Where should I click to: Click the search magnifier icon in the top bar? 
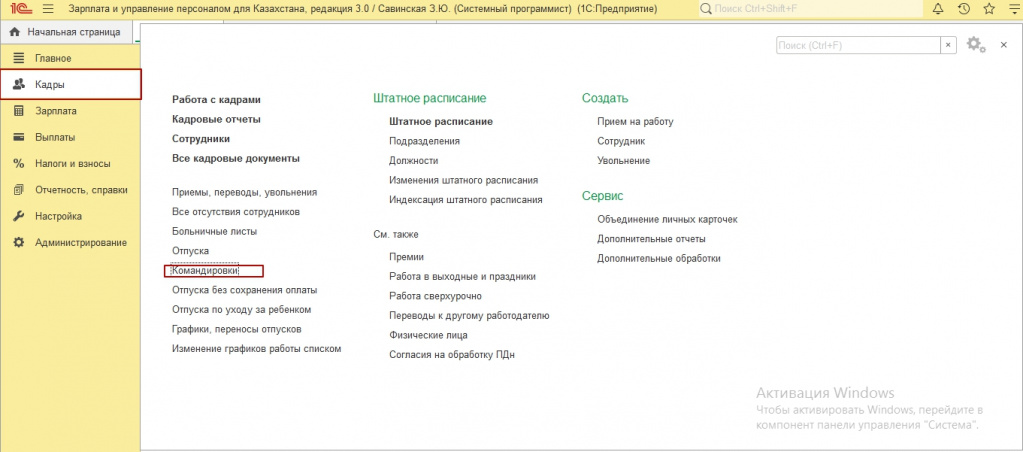point(706,9)
